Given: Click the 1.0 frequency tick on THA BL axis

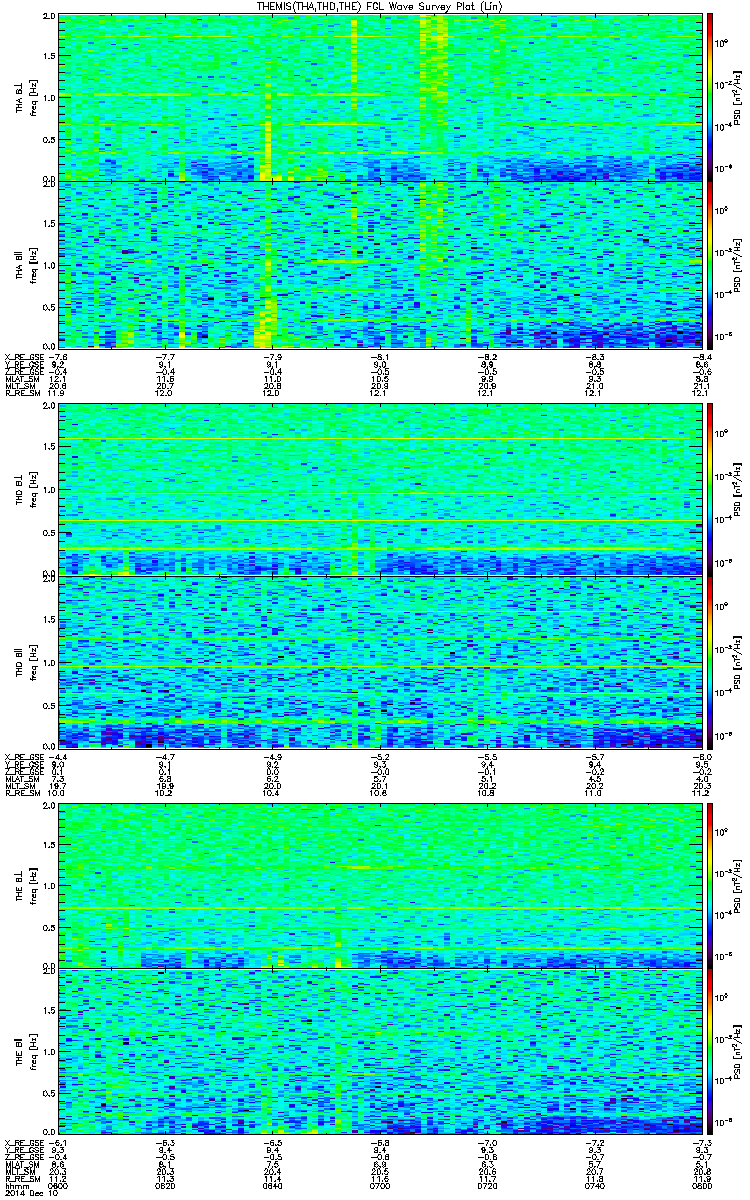Looking at the screenshot, I should click(49, 98).
